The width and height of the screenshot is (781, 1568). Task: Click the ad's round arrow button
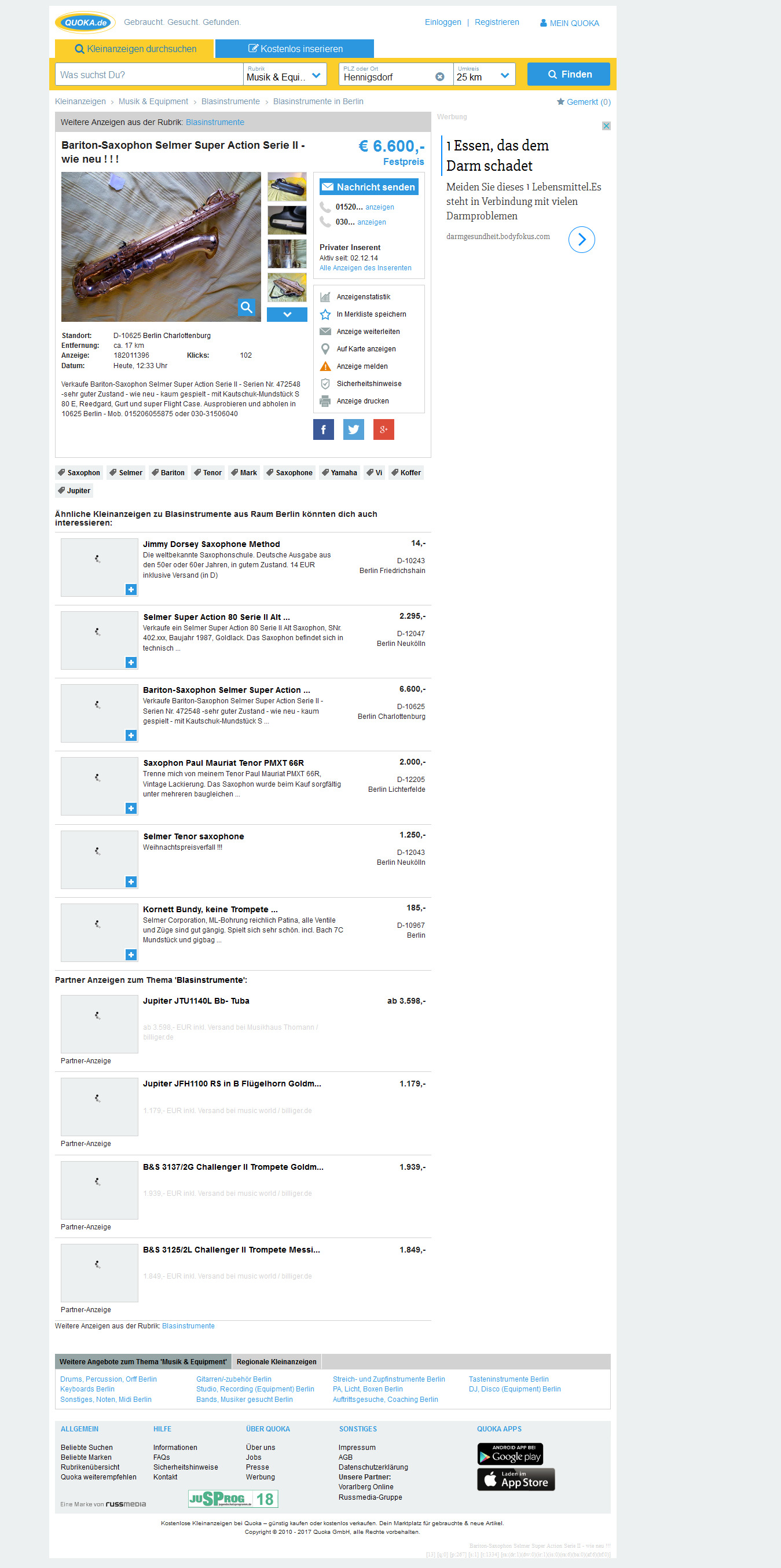[x=581, y=239]
